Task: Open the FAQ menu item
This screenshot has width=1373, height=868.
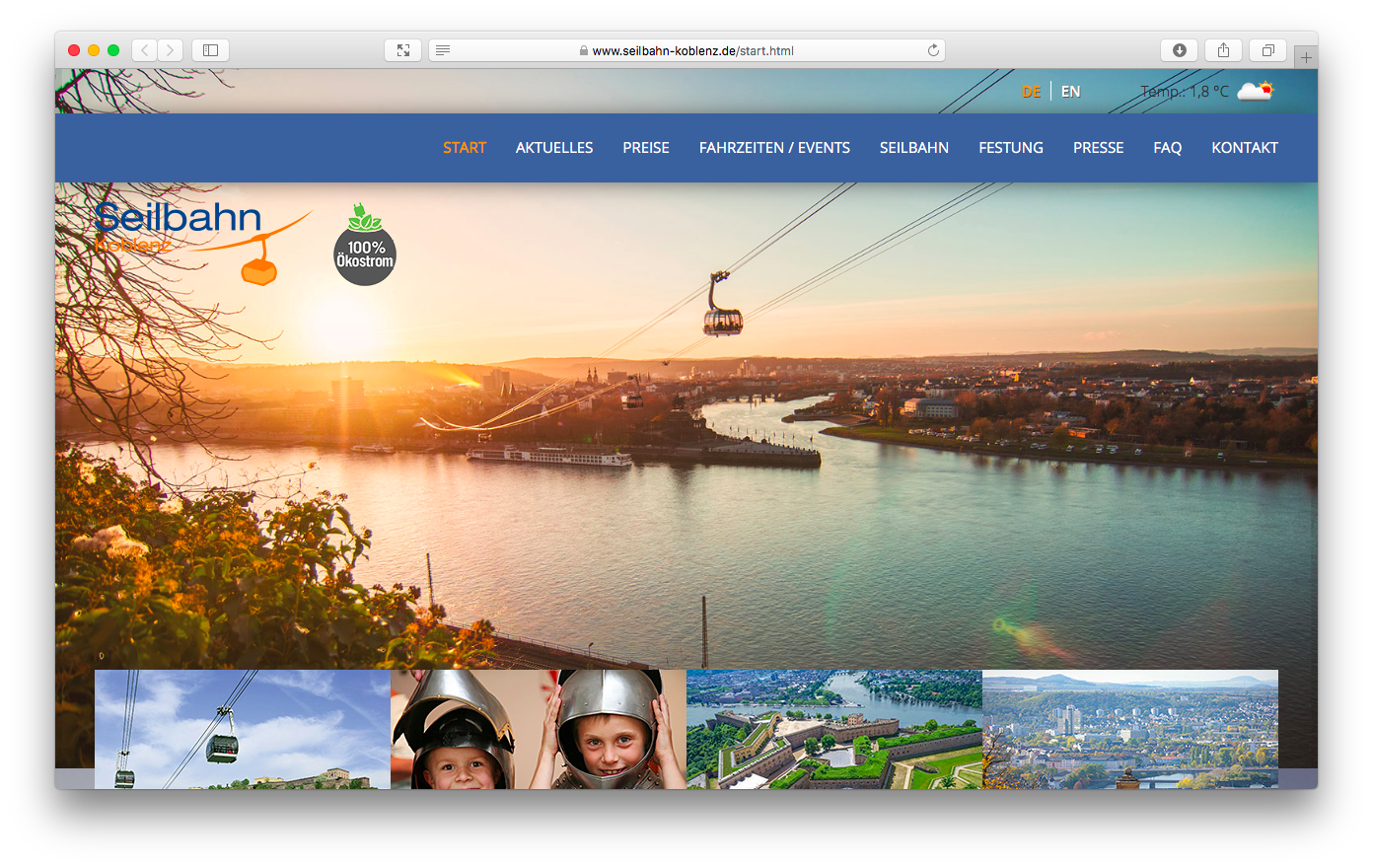Action: 1168,148
